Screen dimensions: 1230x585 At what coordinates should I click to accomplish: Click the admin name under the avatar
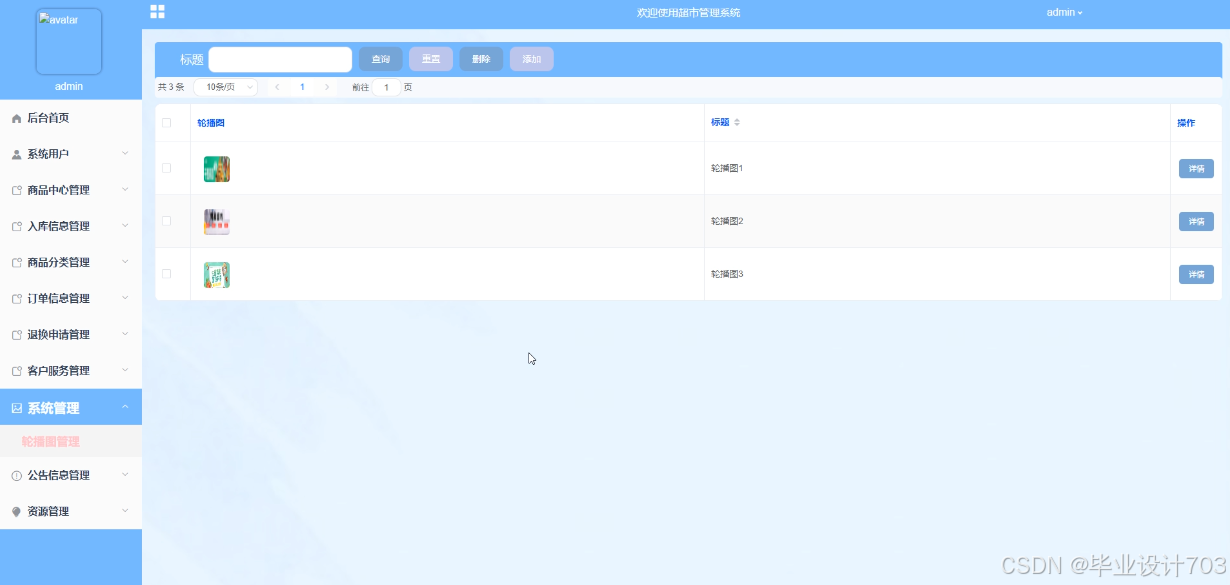69,87
